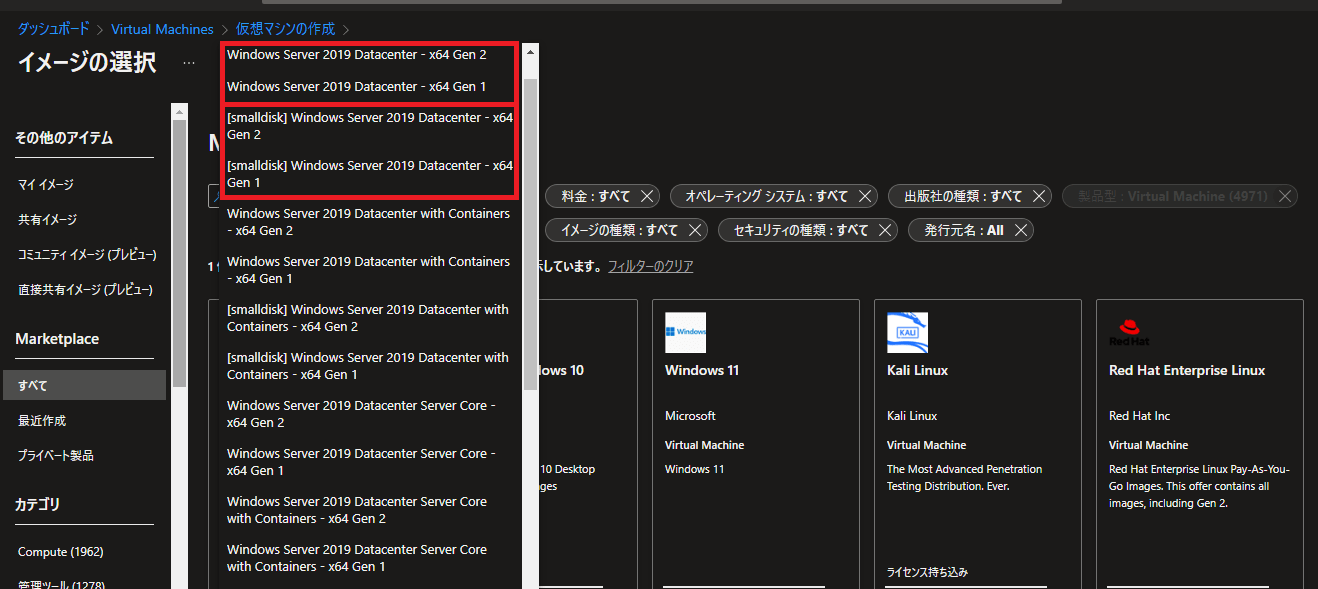Filter by the Compute (1962) category
The width and height of the screenshot is (1318, 589).
(x=61, y=552)
